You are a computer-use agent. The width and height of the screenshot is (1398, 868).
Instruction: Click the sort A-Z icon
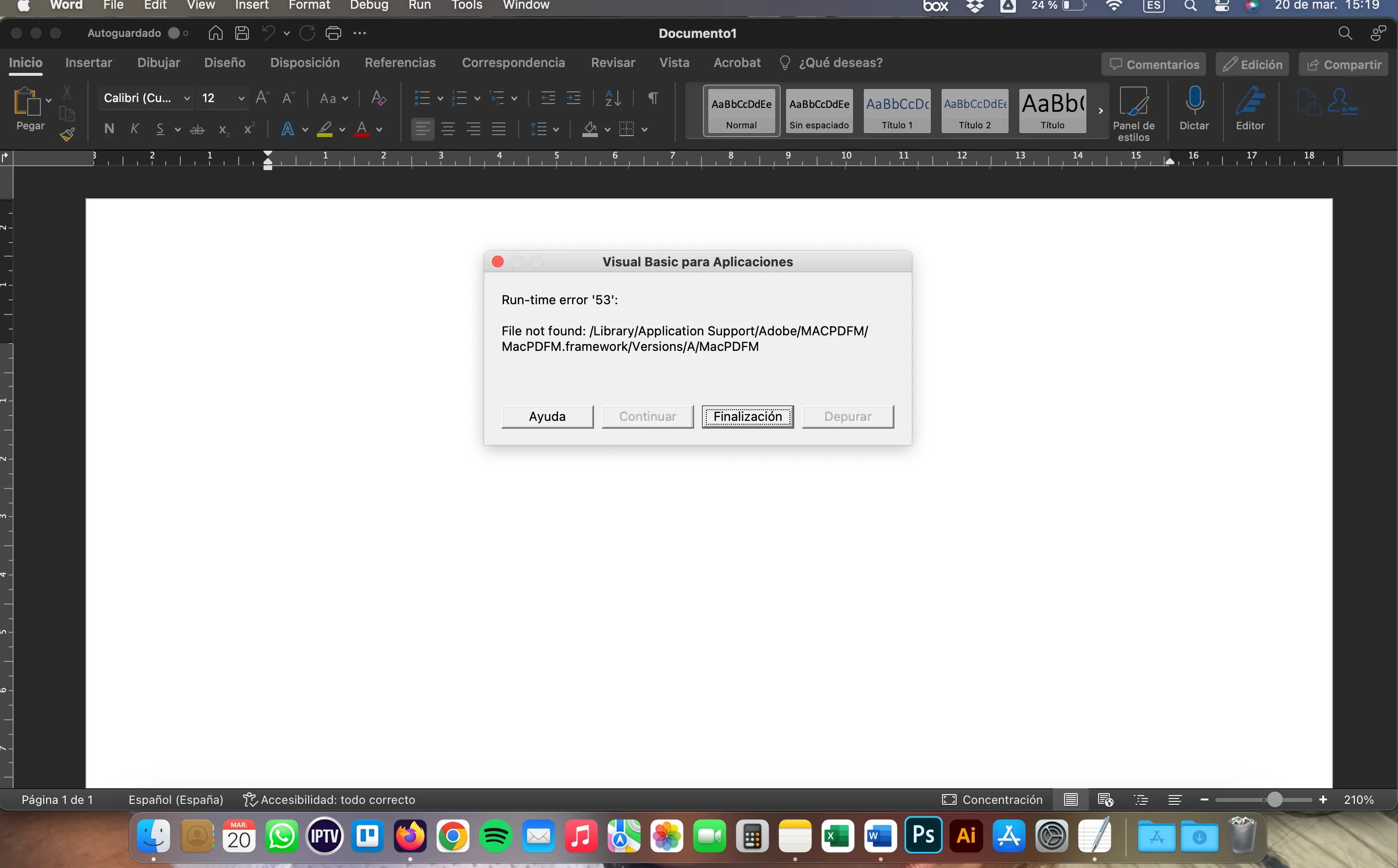tap(612, 98)
